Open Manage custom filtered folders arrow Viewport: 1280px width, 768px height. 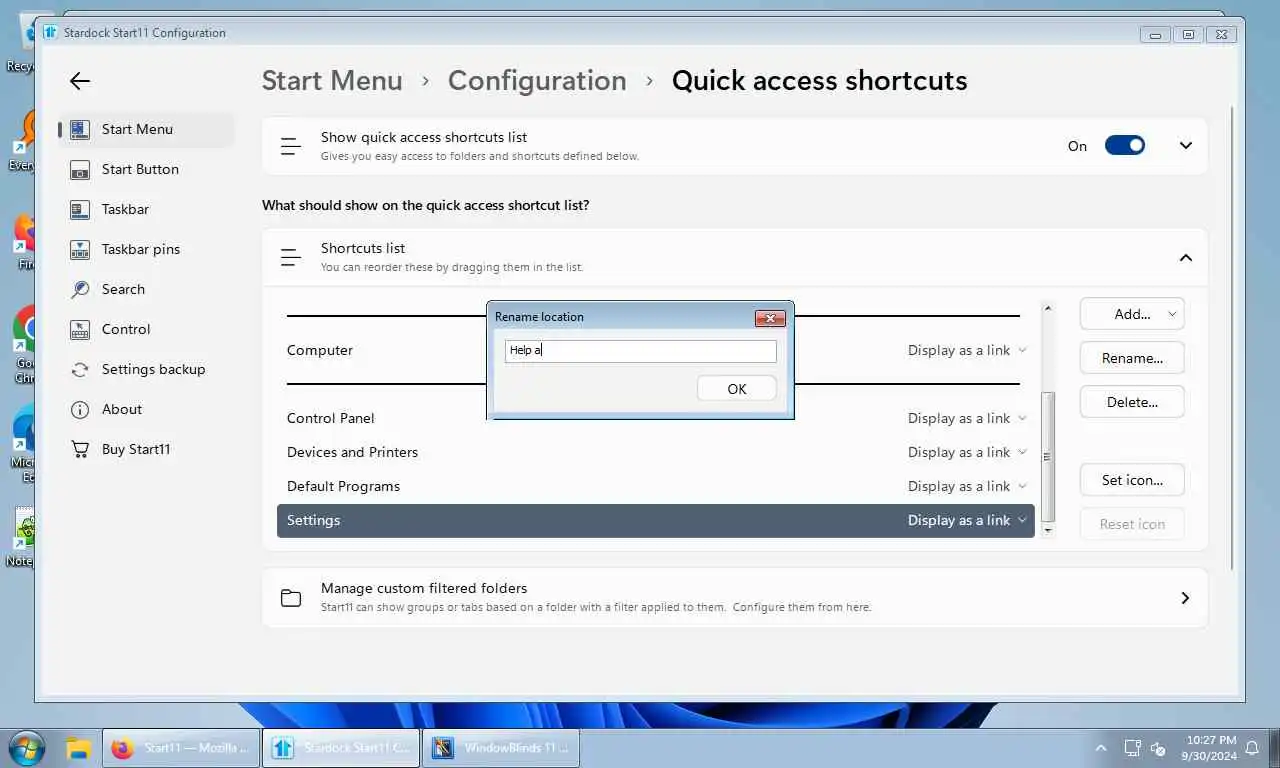click(x=1185, y=598)
